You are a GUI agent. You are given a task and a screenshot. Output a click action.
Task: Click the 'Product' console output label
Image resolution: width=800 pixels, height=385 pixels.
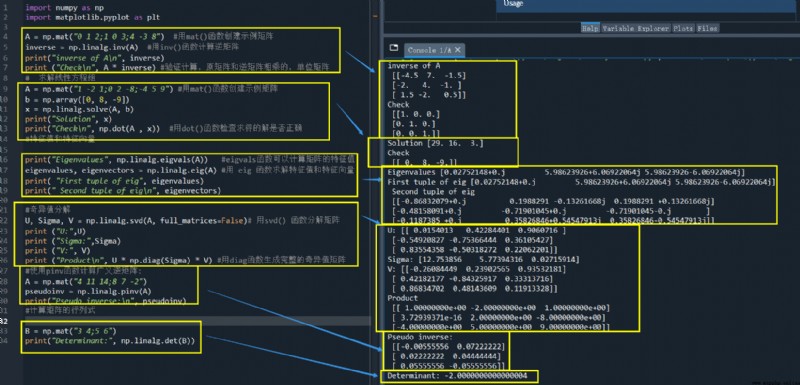coord(403,298)
